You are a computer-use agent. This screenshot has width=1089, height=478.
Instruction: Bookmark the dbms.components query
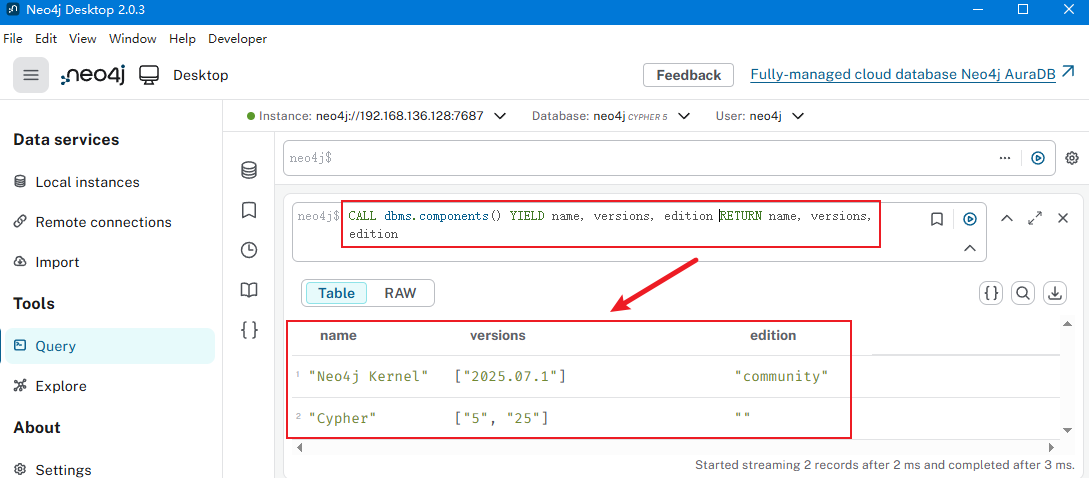[x=936, y=220]
